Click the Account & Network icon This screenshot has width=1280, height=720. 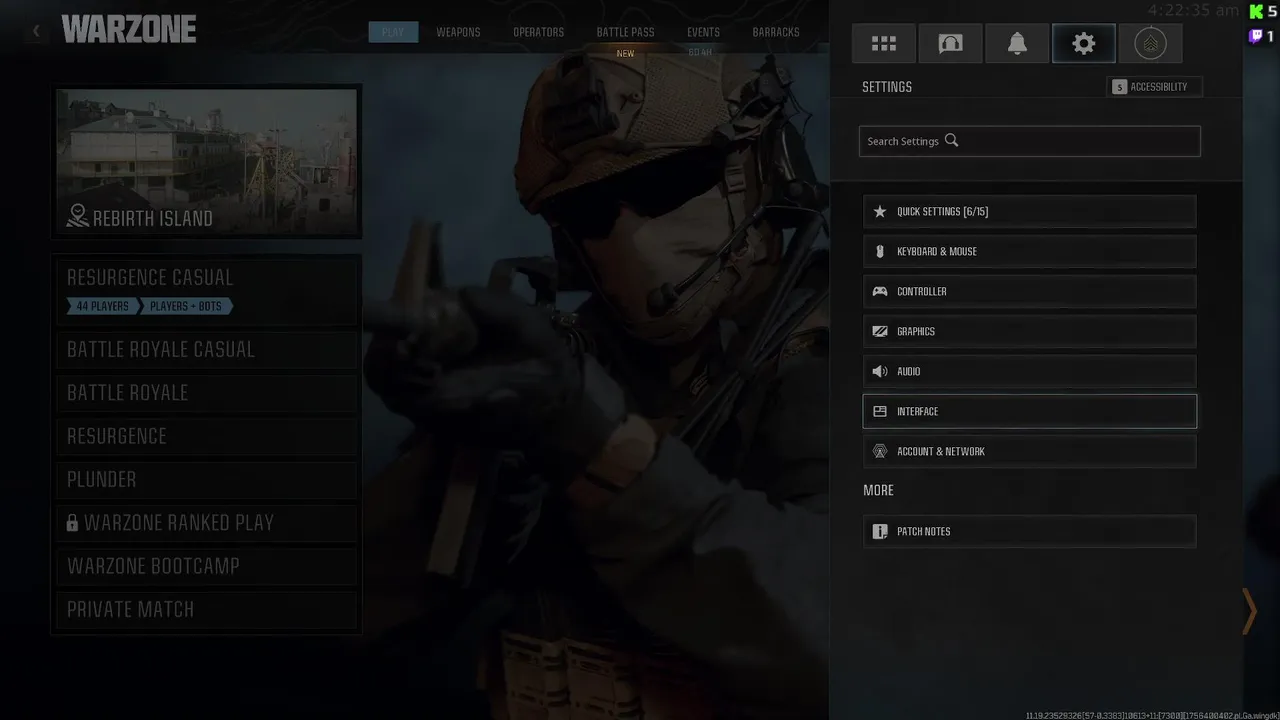(x=880, y=451)
